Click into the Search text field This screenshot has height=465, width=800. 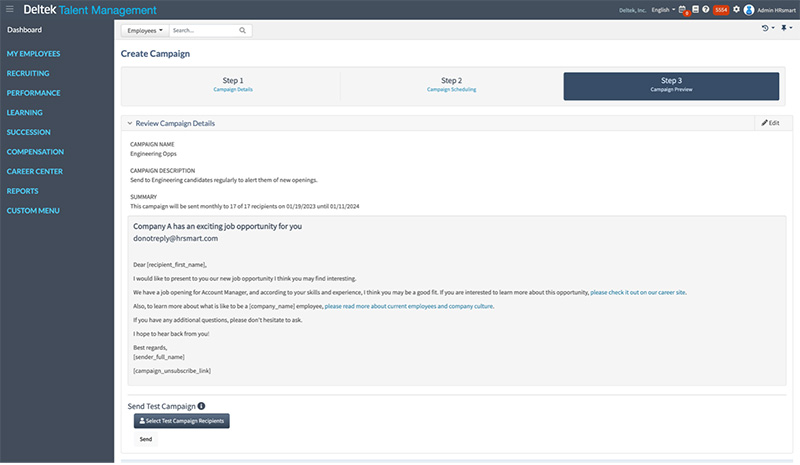[x=203, y=31]
